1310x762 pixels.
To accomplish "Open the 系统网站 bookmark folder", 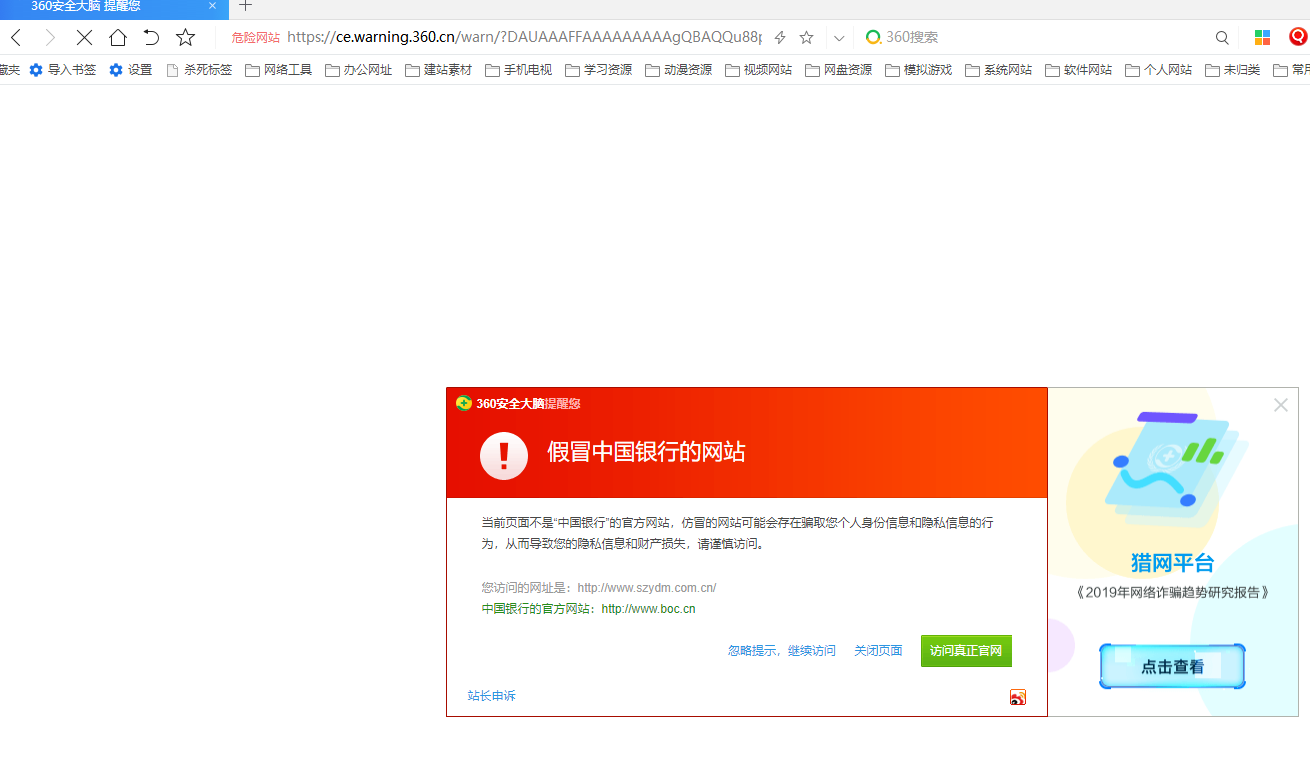I will [999, 70].
